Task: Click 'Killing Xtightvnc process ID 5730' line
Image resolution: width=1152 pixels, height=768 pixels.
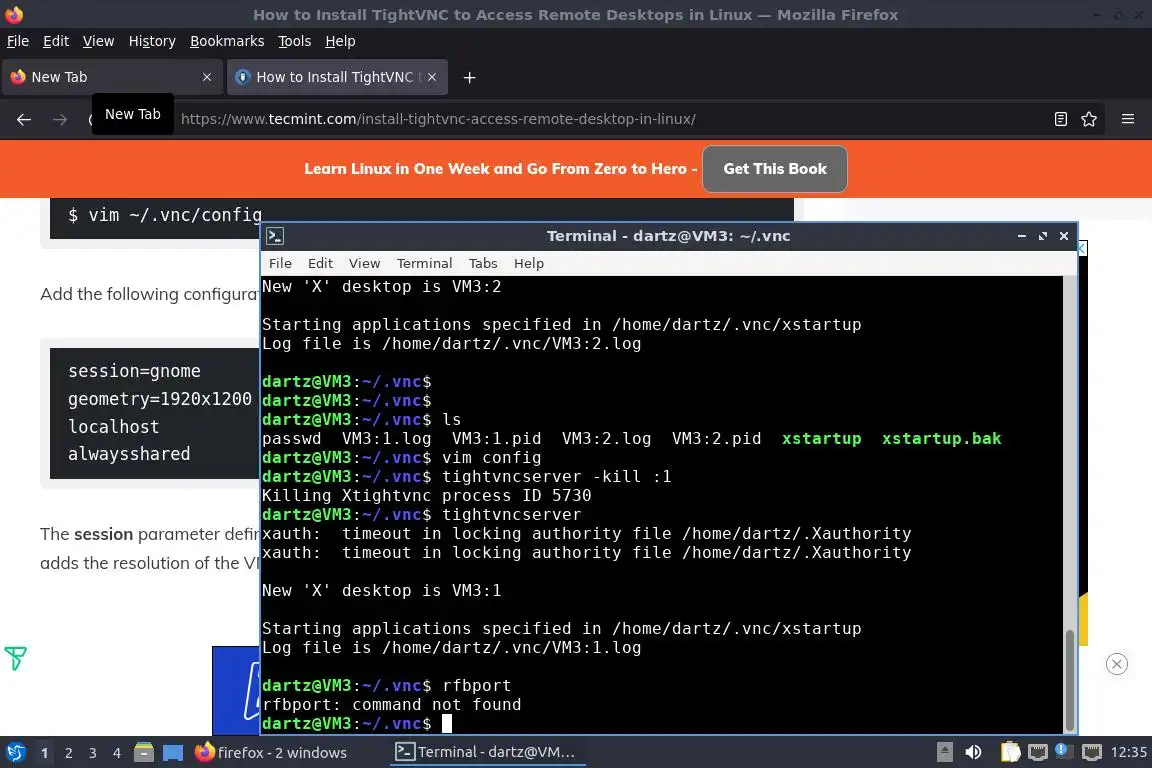Action: pyautogui.click(x=426, y=496)
